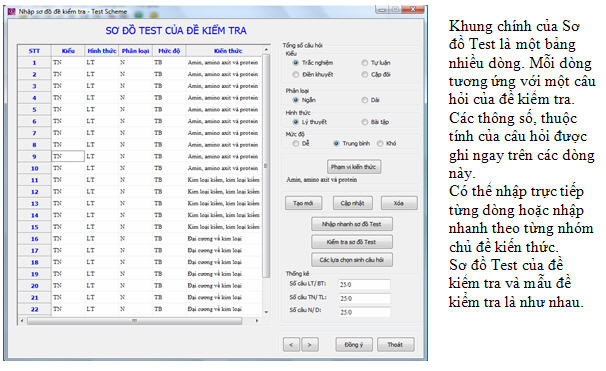Click the Xóa button
Viewport: 606px width, 371px height.
[399, 203]
